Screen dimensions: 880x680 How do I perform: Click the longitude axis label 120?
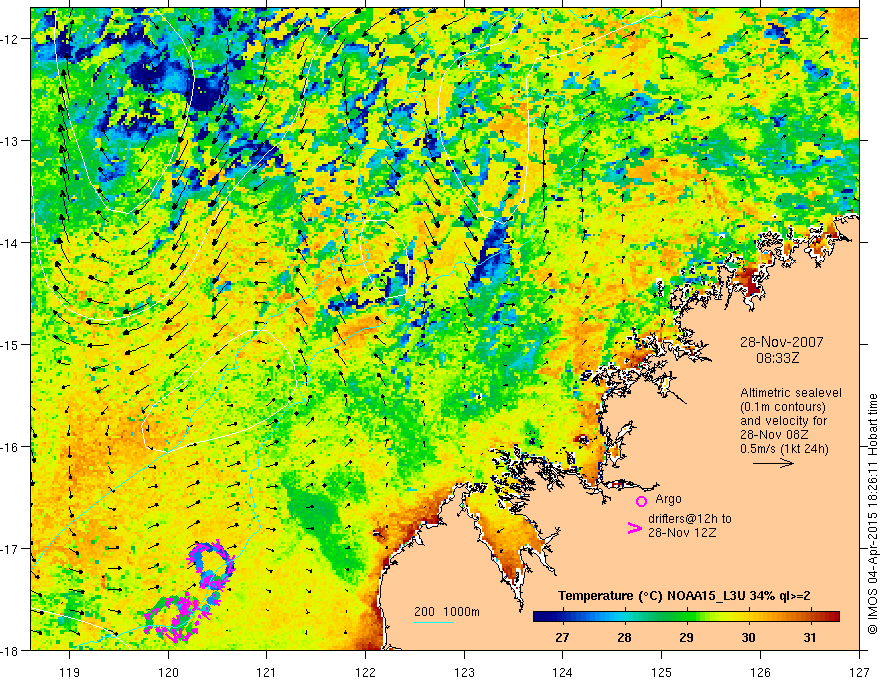pos(168,672)
